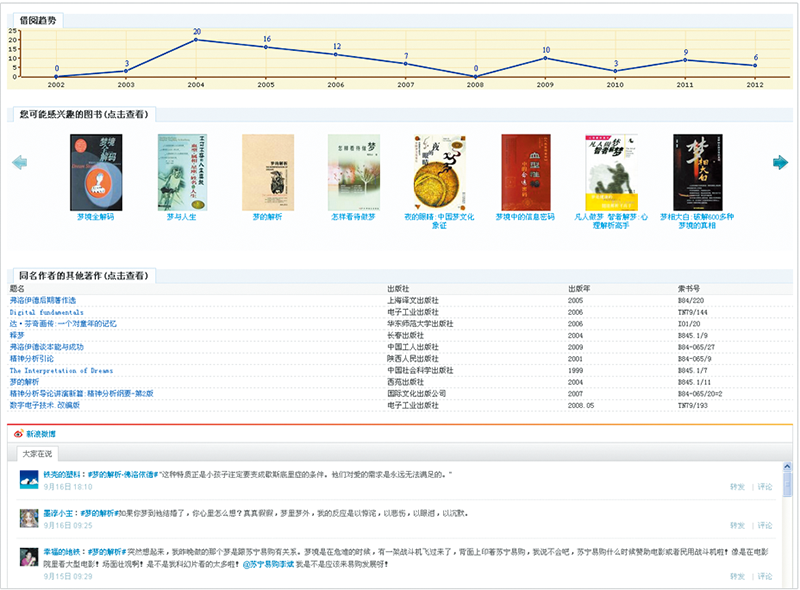Viewport: 800px width, 590px height.
Task: Click the Sina Weibo logo icon
Action: coord(19,435)
